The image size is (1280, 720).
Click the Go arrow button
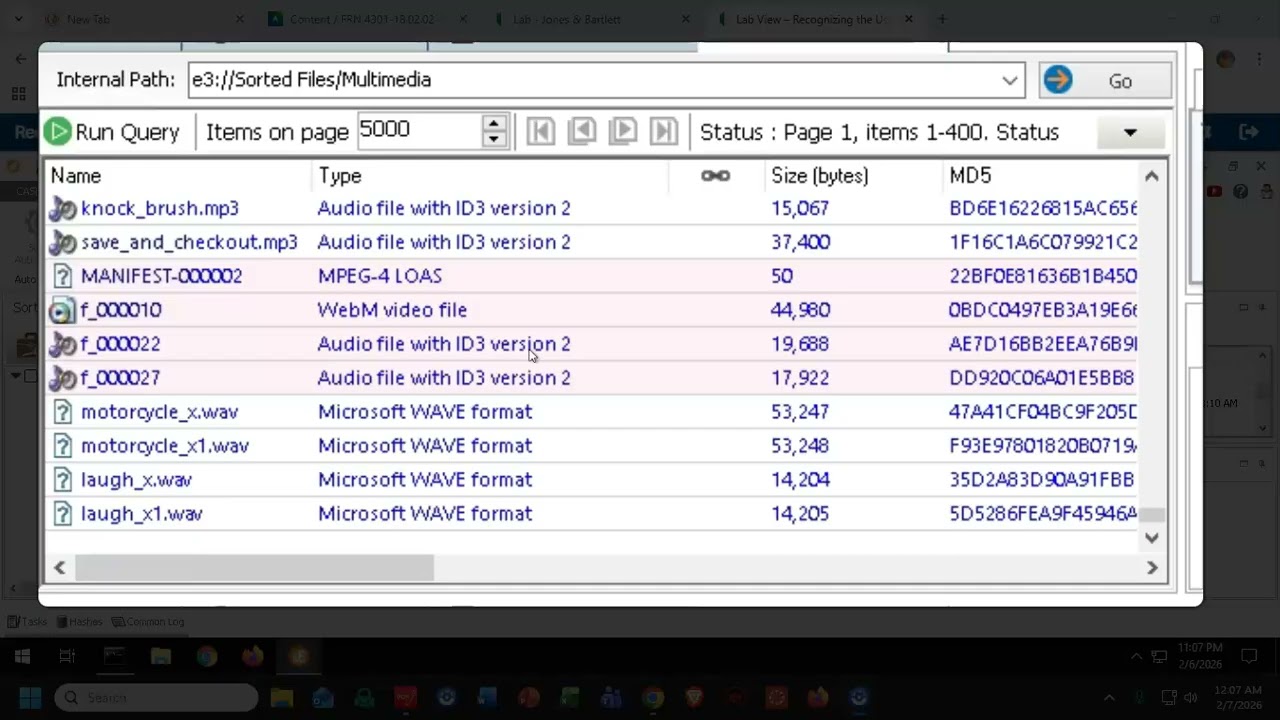pyautogui.click(x=1104, y=81)
